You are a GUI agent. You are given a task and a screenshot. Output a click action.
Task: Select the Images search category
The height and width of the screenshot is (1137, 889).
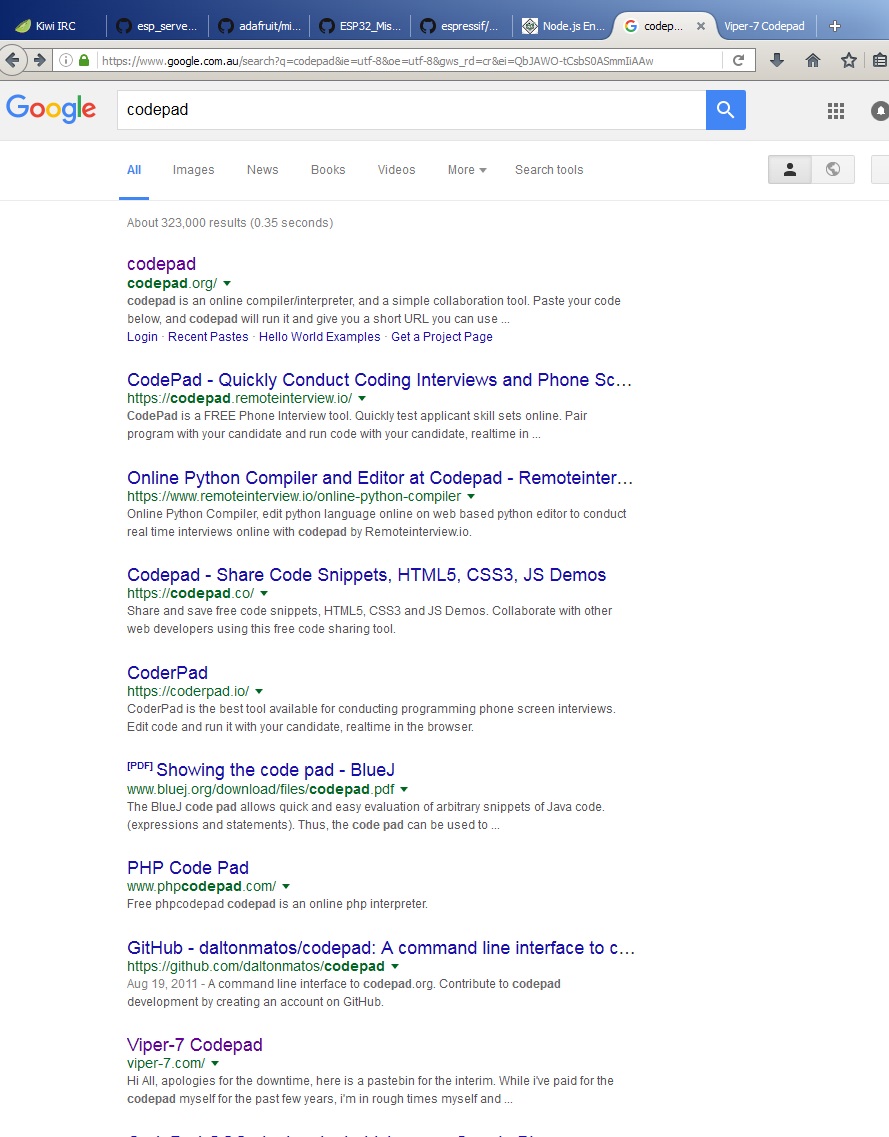pyautogui.click(x=193, y=170)
